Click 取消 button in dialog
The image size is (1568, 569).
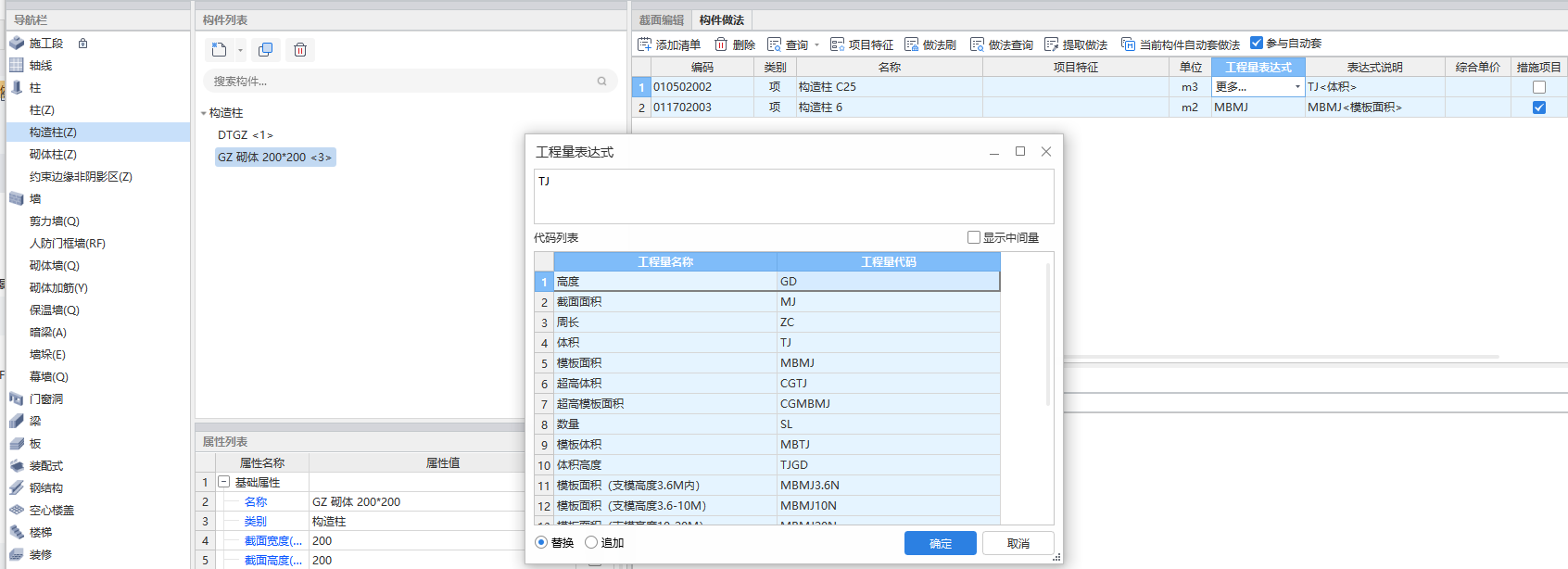[x=1018, y=543]
